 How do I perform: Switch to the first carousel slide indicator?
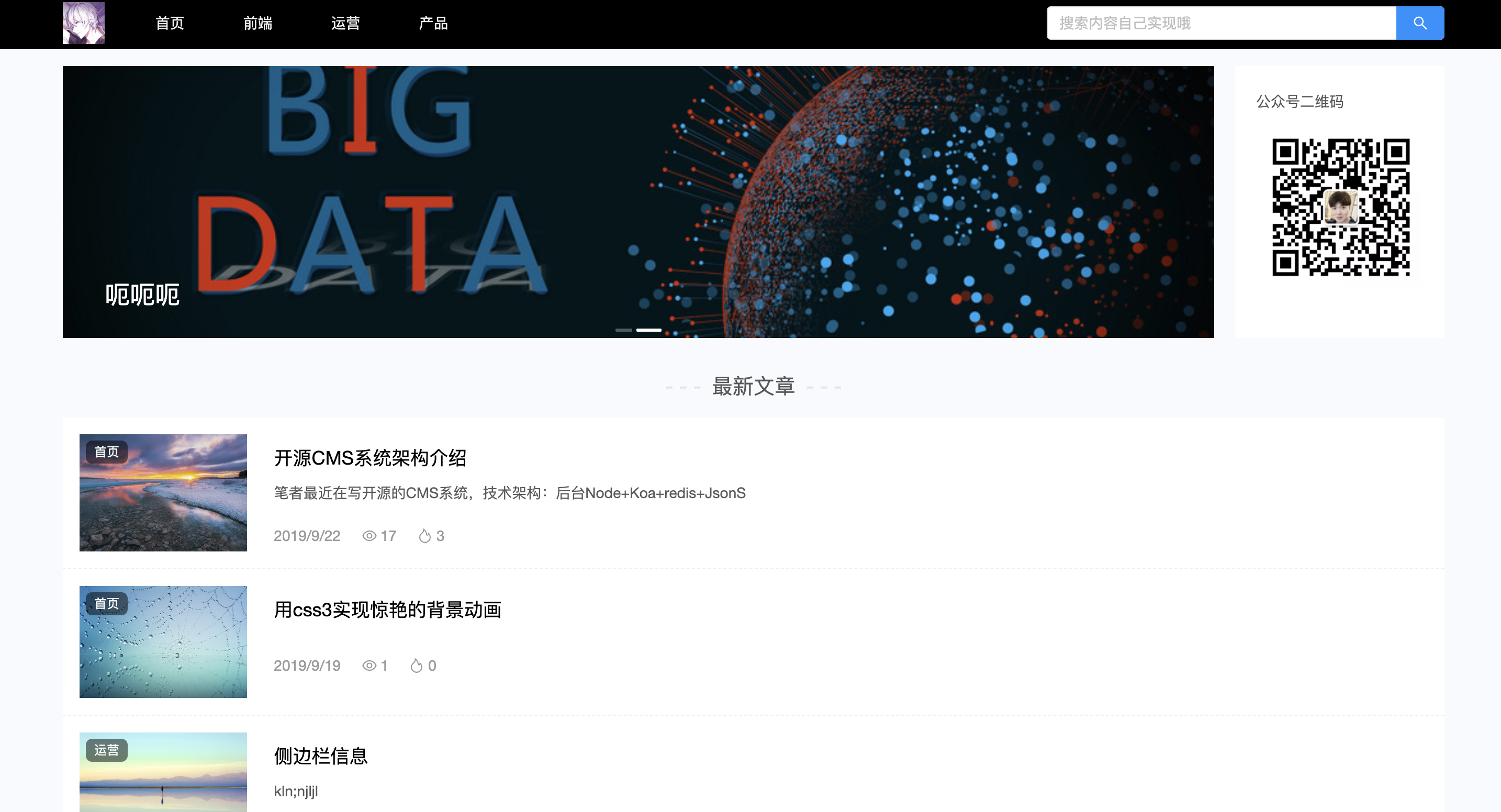pyautogui.click(x=623, y=330)
